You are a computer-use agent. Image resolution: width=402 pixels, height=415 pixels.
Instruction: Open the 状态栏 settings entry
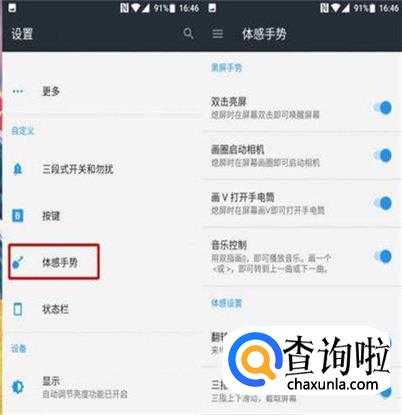(102, 309)
